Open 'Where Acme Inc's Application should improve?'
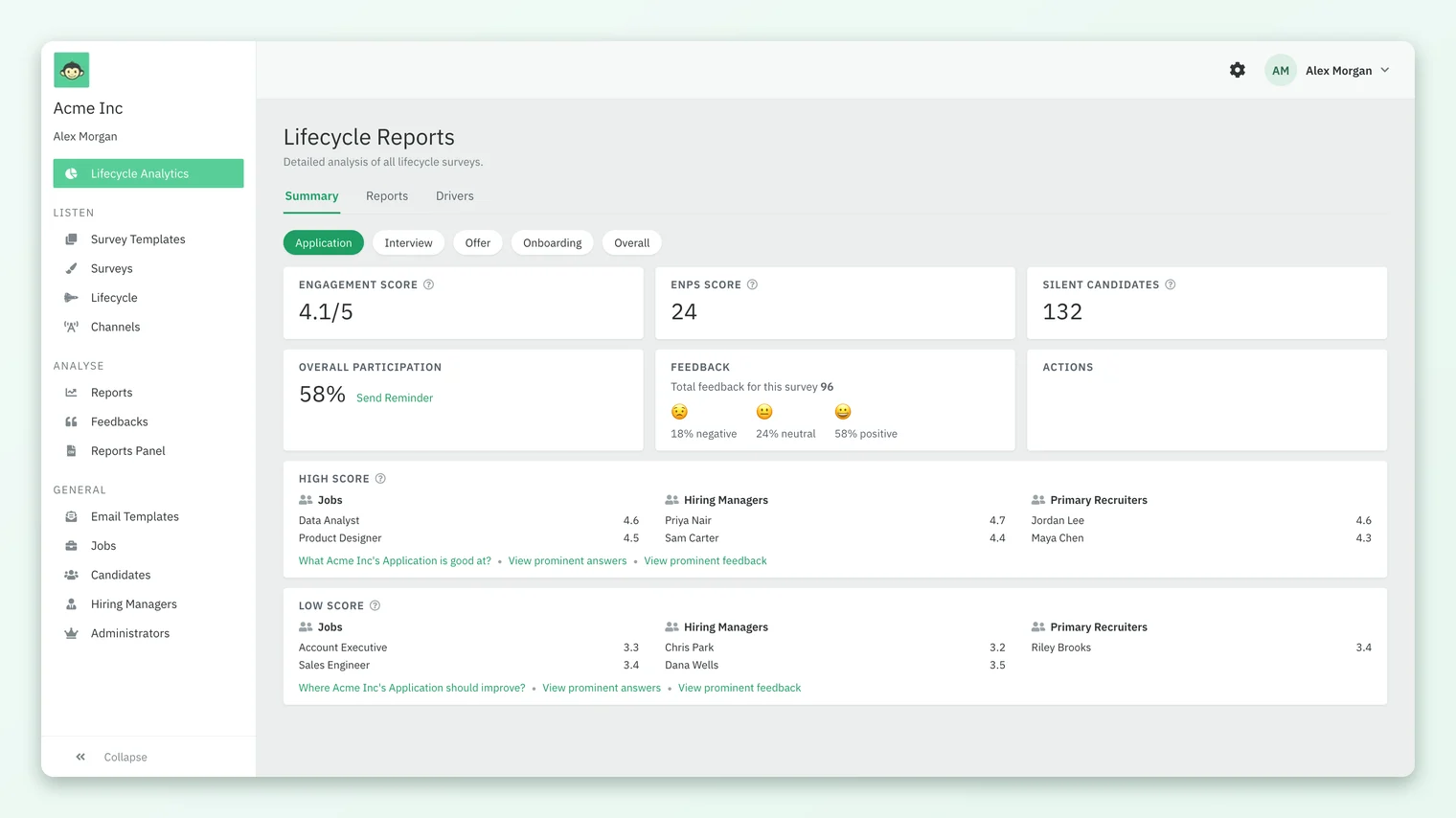The height and width of the screenshot is (818, 1456). click(x=412, y=688)
